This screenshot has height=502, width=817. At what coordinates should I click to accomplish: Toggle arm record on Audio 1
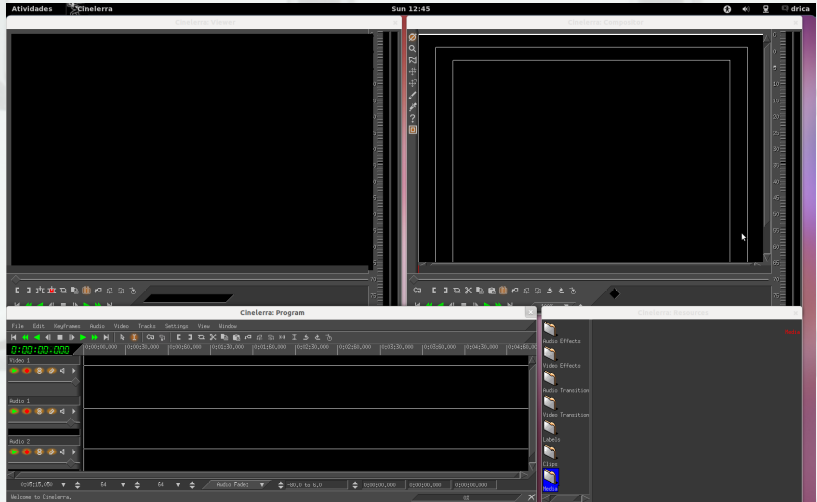pos(27,411)
